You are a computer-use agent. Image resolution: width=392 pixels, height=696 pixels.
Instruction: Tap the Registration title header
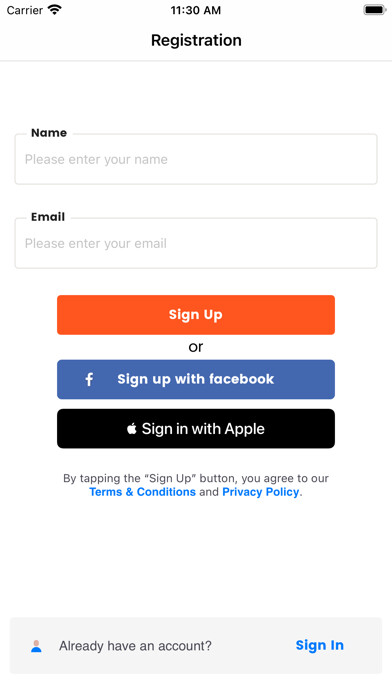(196, 40)
